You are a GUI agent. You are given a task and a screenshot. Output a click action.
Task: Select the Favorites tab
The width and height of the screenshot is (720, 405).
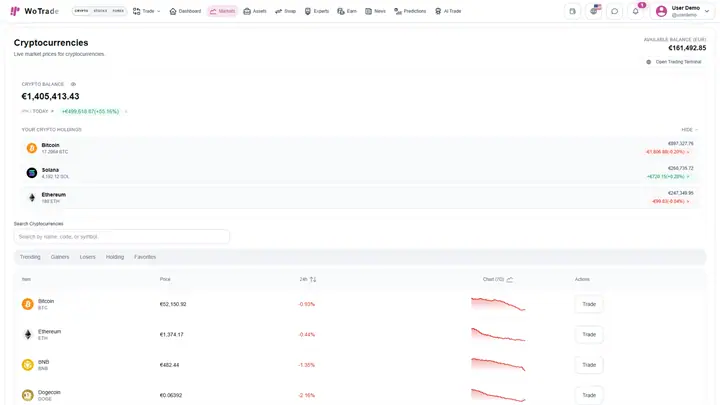click(x=145, y=257)
